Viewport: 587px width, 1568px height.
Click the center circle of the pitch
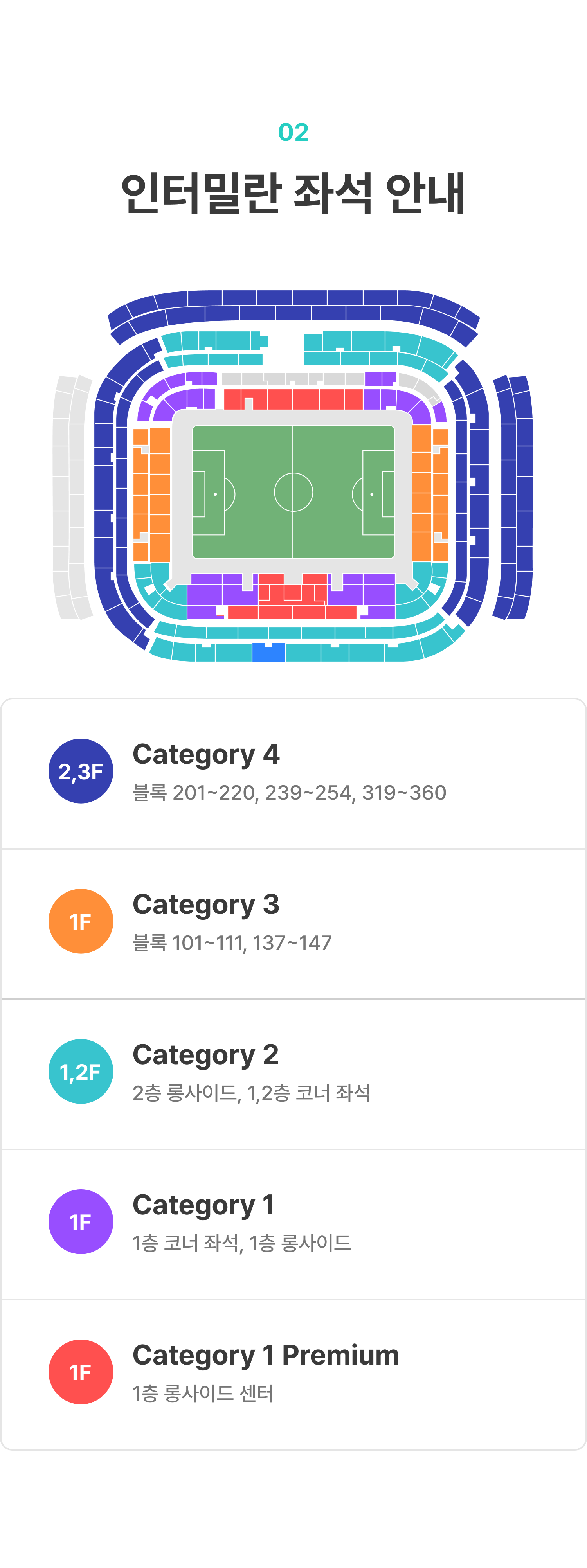293,492
